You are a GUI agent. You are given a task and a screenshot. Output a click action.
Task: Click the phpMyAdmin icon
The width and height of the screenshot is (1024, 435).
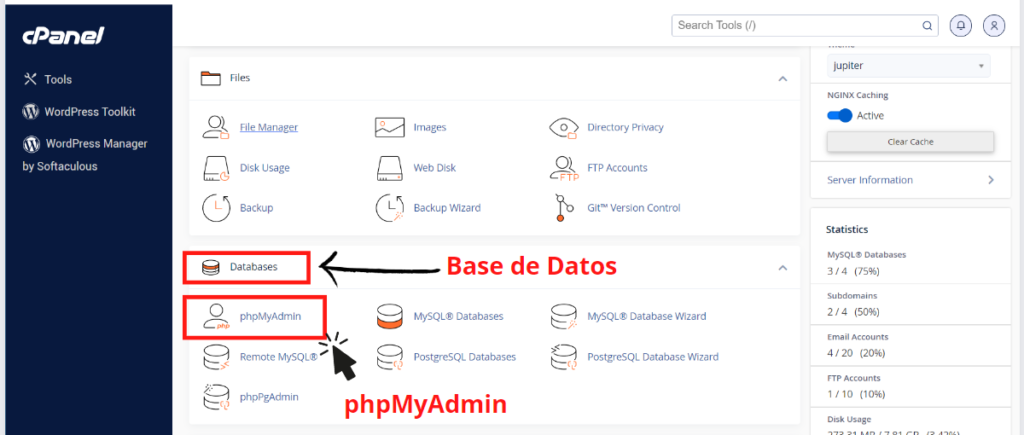(x=216, y=316)
